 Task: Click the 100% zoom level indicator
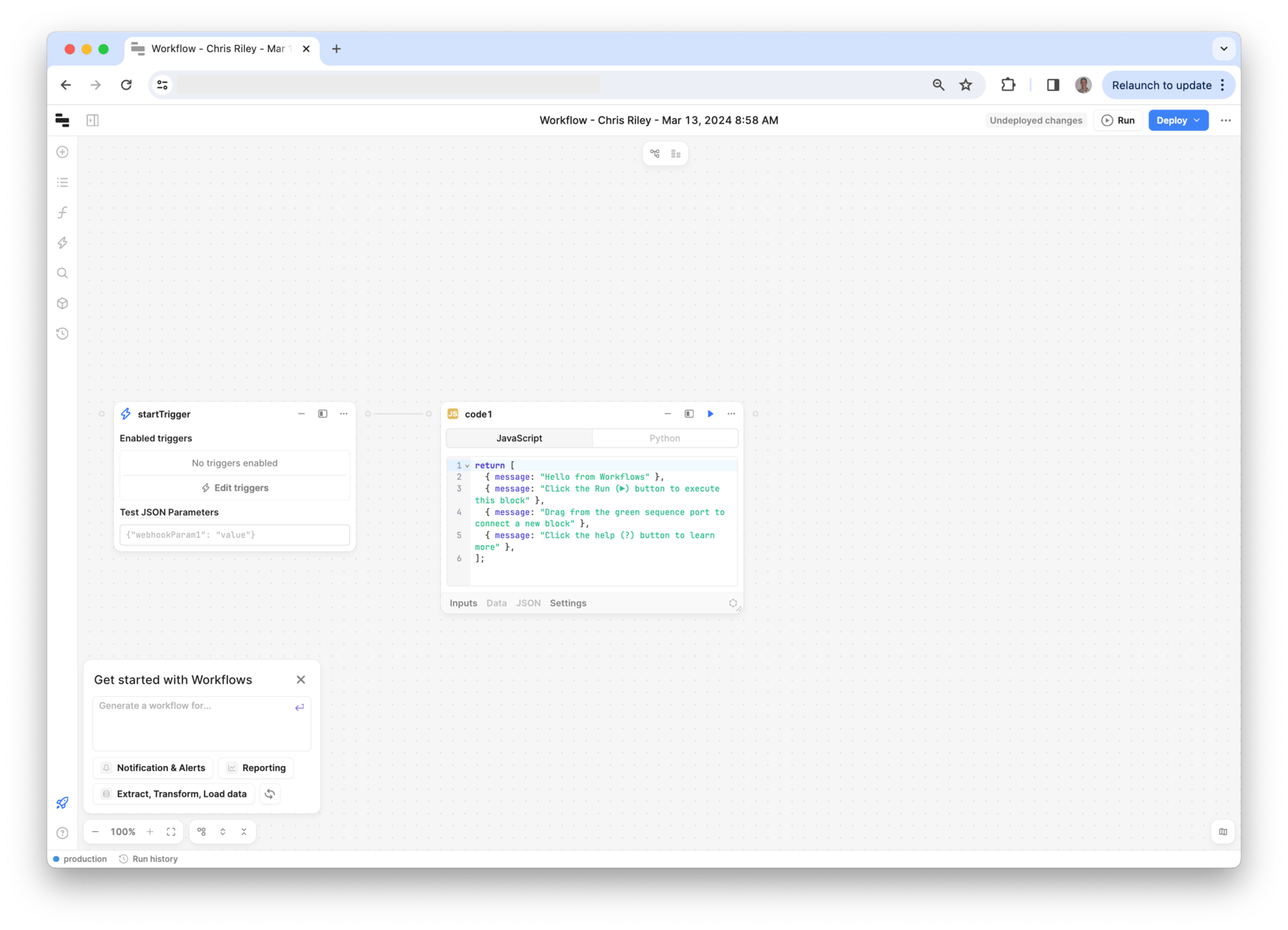click(122, 832)
